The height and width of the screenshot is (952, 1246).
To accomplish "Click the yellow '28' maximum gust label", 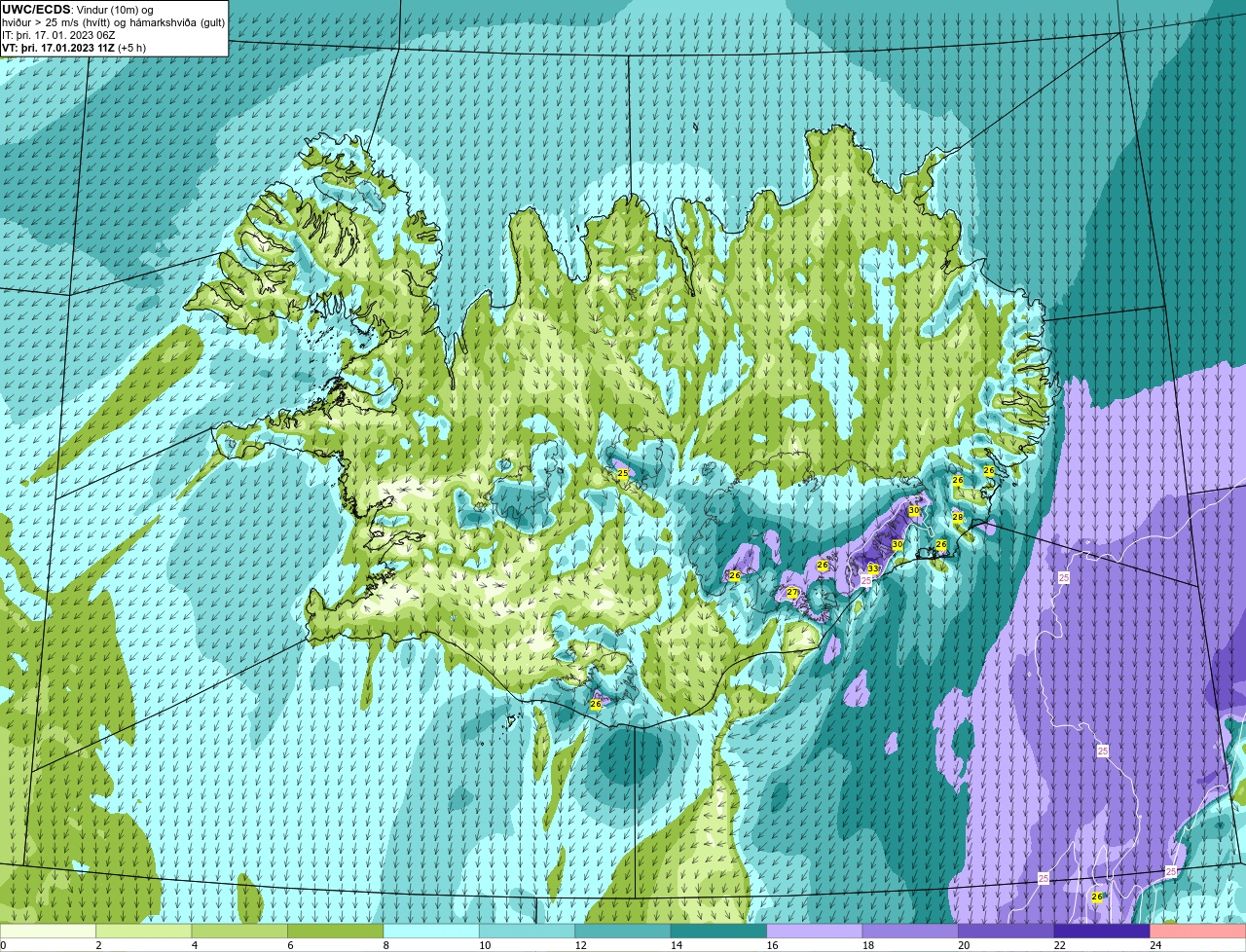I will point(957,517).
